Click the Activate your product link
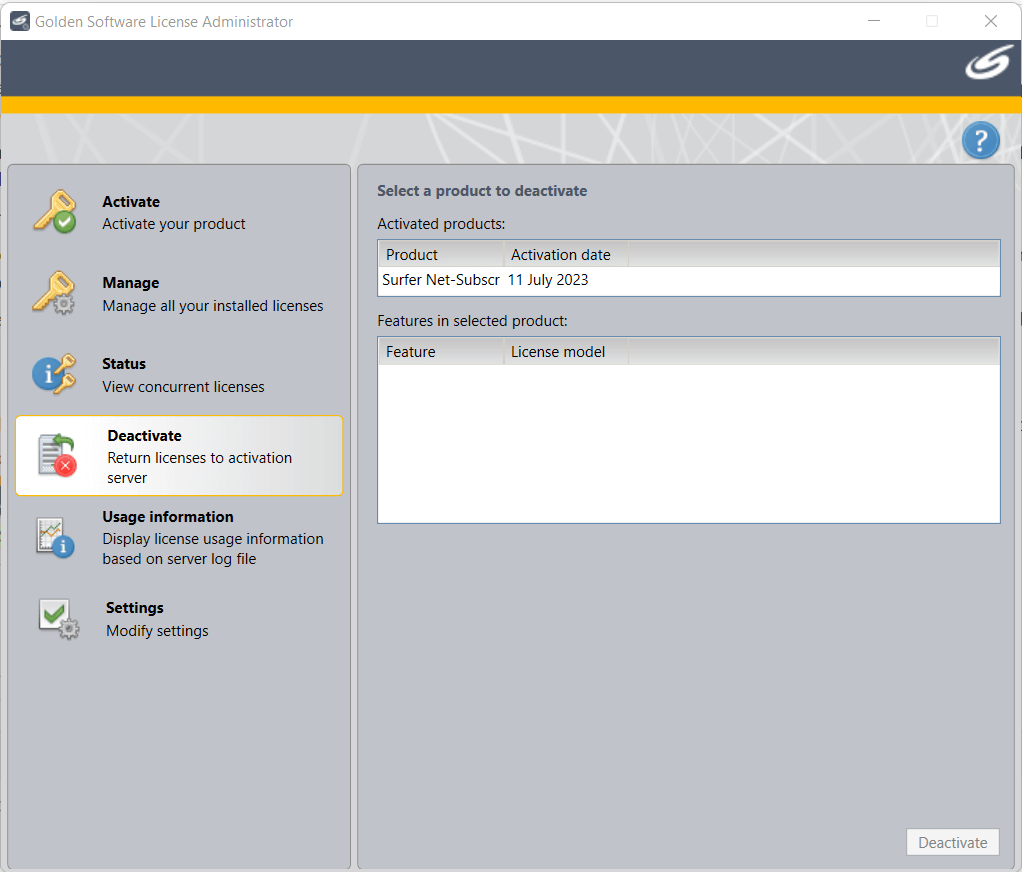Viewport: 1022px width, 872px height. click(173, 224)
